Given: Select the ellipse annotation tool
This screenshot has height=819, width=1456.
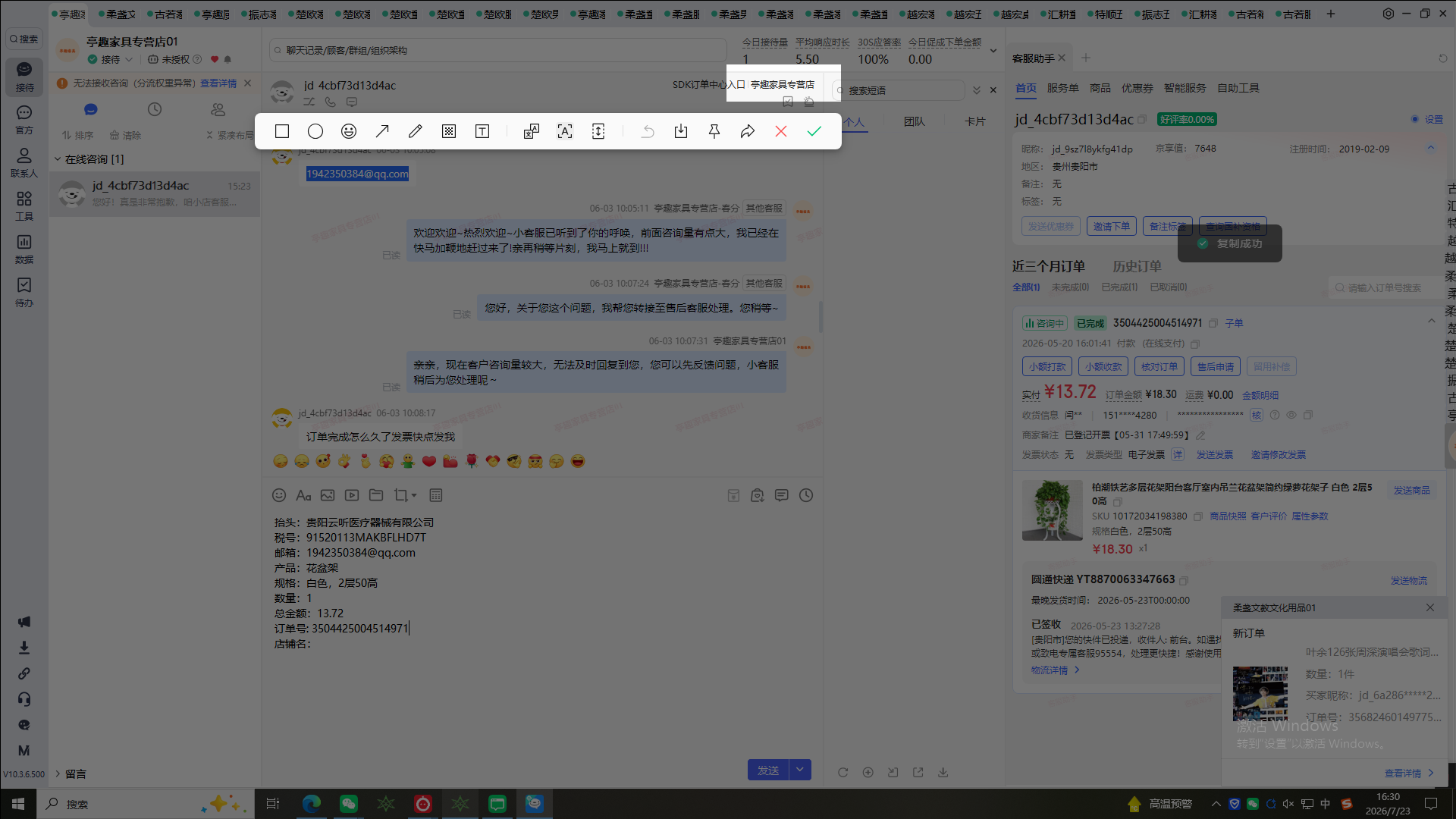Looking at the screenshot, I should pyautogui.click(x=315, y=131).
